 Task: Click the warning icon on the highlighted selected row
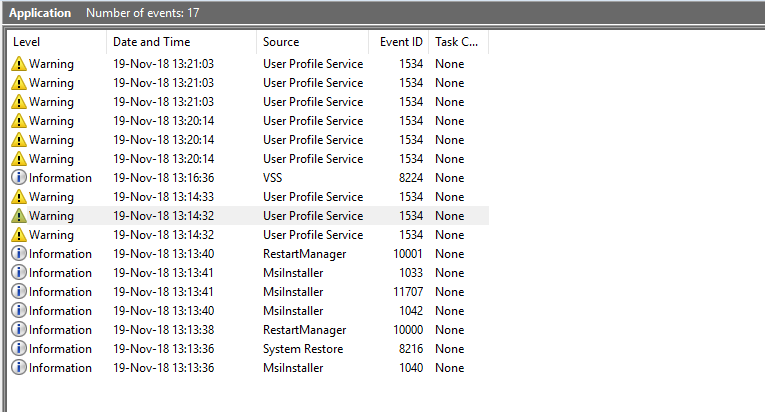click(x=19, y=216)
